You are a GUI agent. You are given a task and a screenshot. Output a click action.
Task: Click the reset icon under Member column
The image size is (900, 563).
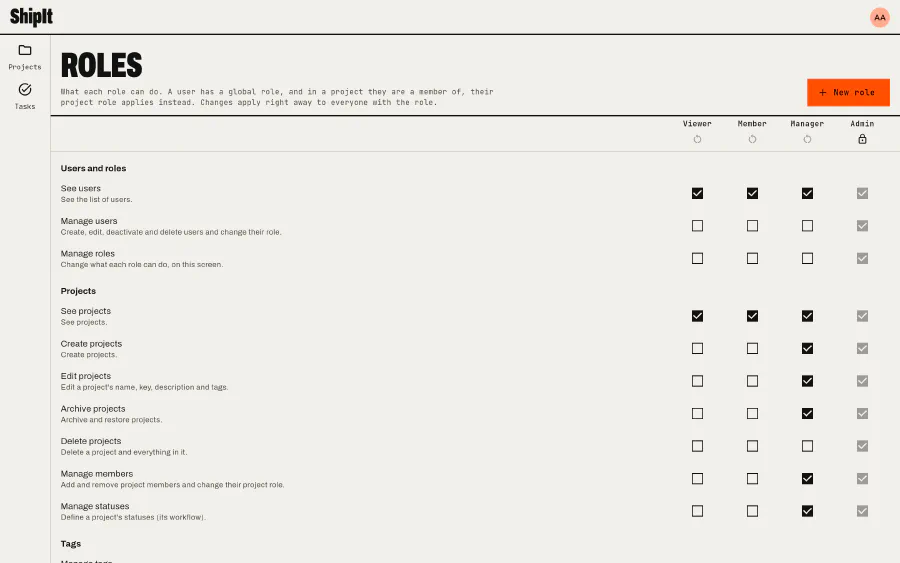click(x=752, y=139)
